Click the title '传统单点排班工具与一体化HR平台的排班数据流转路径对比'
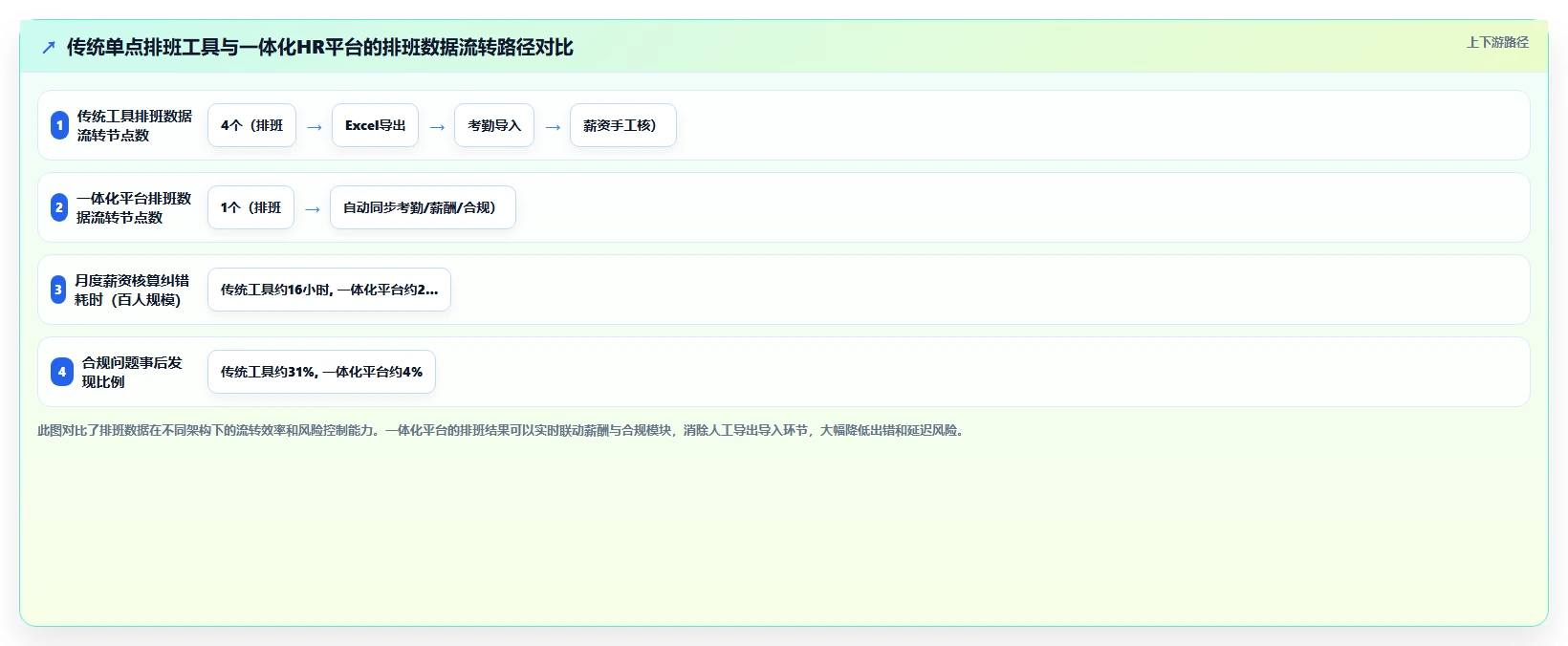The height and width of the screenshot is (646, 1568). [x=320, y=47]
